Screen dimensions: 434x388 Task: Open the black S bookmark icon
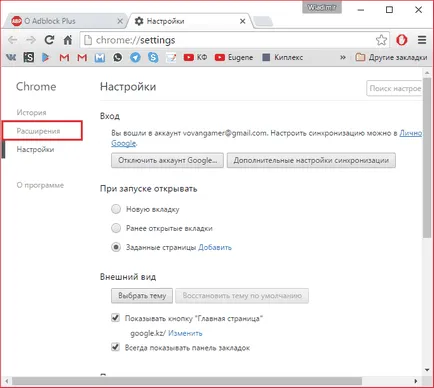(x=29, y=57)
